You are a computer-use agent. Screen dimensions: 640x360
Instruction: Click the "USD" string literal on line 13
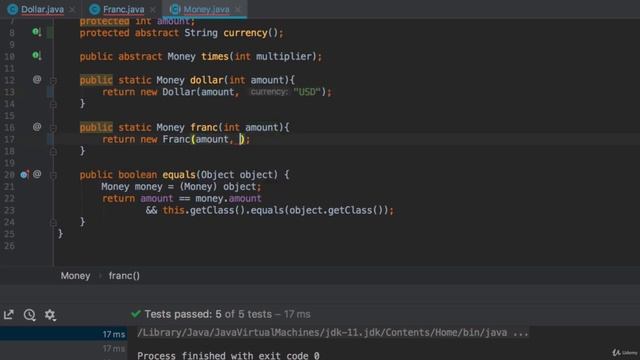click(307, 92)
